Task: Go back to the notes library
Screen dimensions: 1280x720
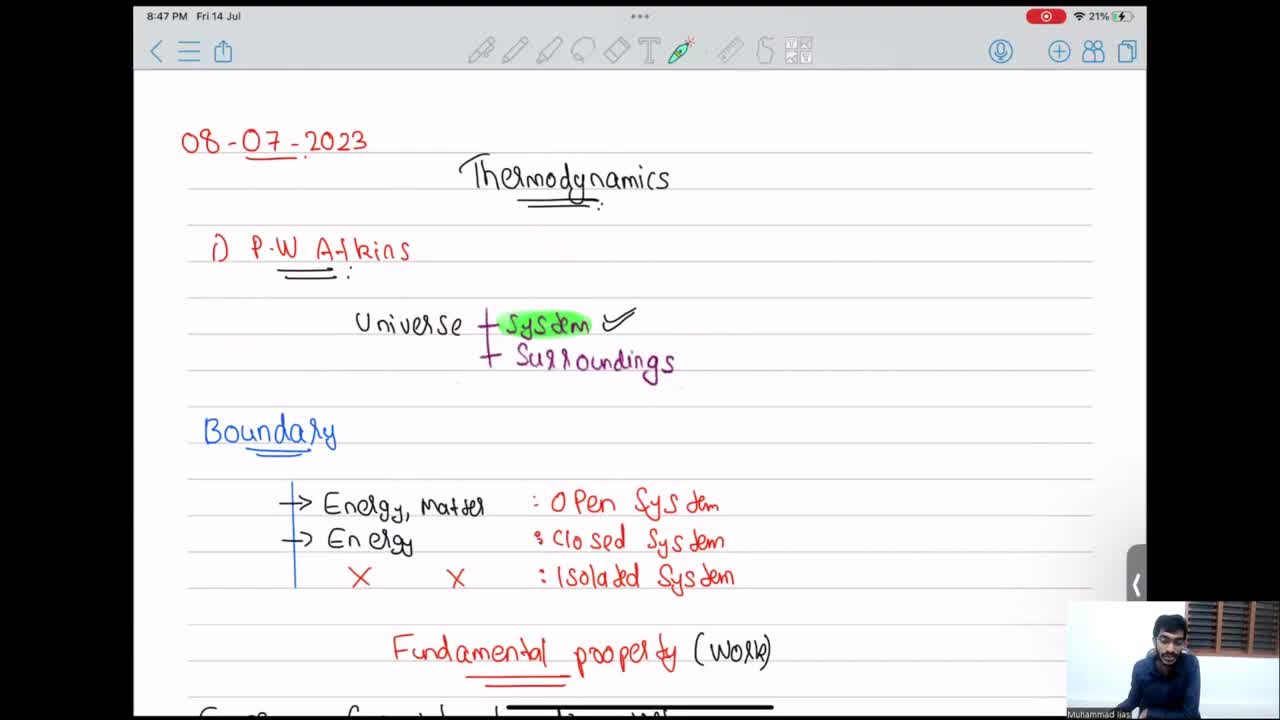Action: [156, 51]
